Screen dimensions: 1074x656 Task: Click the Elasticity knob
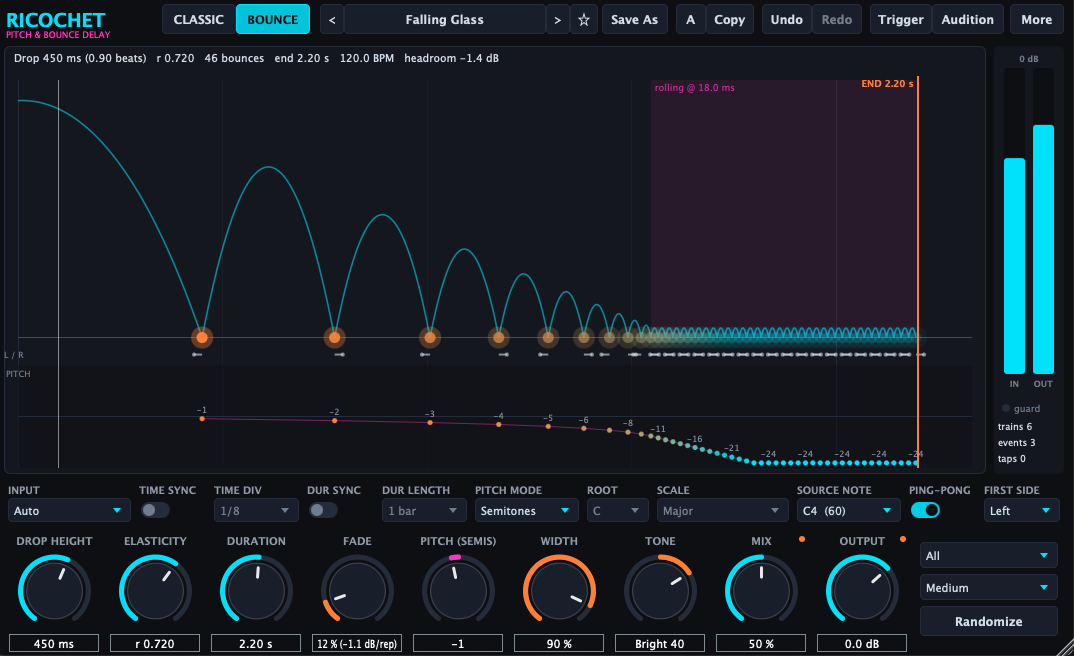[155, 590]
